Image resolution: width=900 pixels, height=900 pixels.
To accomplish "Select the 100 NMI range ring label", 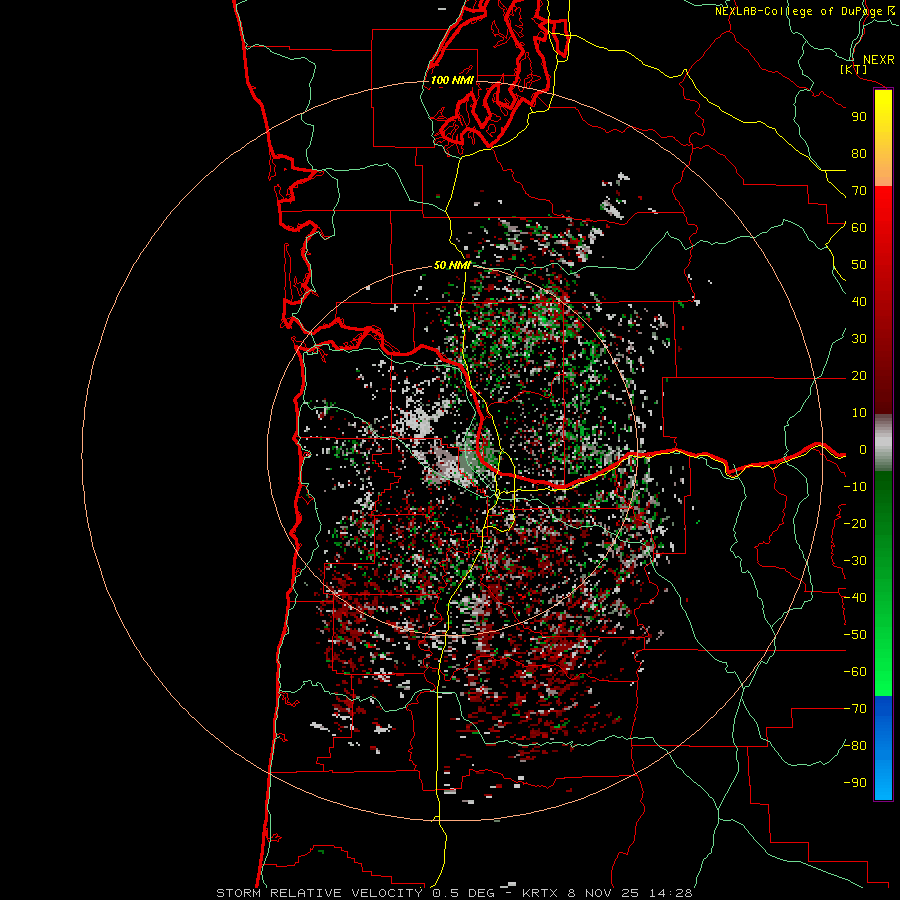I will pos(452,80).
